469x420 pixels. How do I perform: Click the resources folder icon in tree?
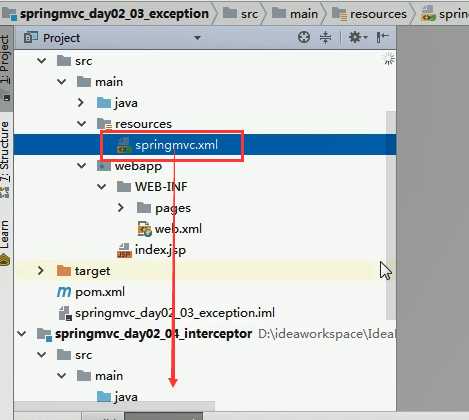(x=104, y=124)
